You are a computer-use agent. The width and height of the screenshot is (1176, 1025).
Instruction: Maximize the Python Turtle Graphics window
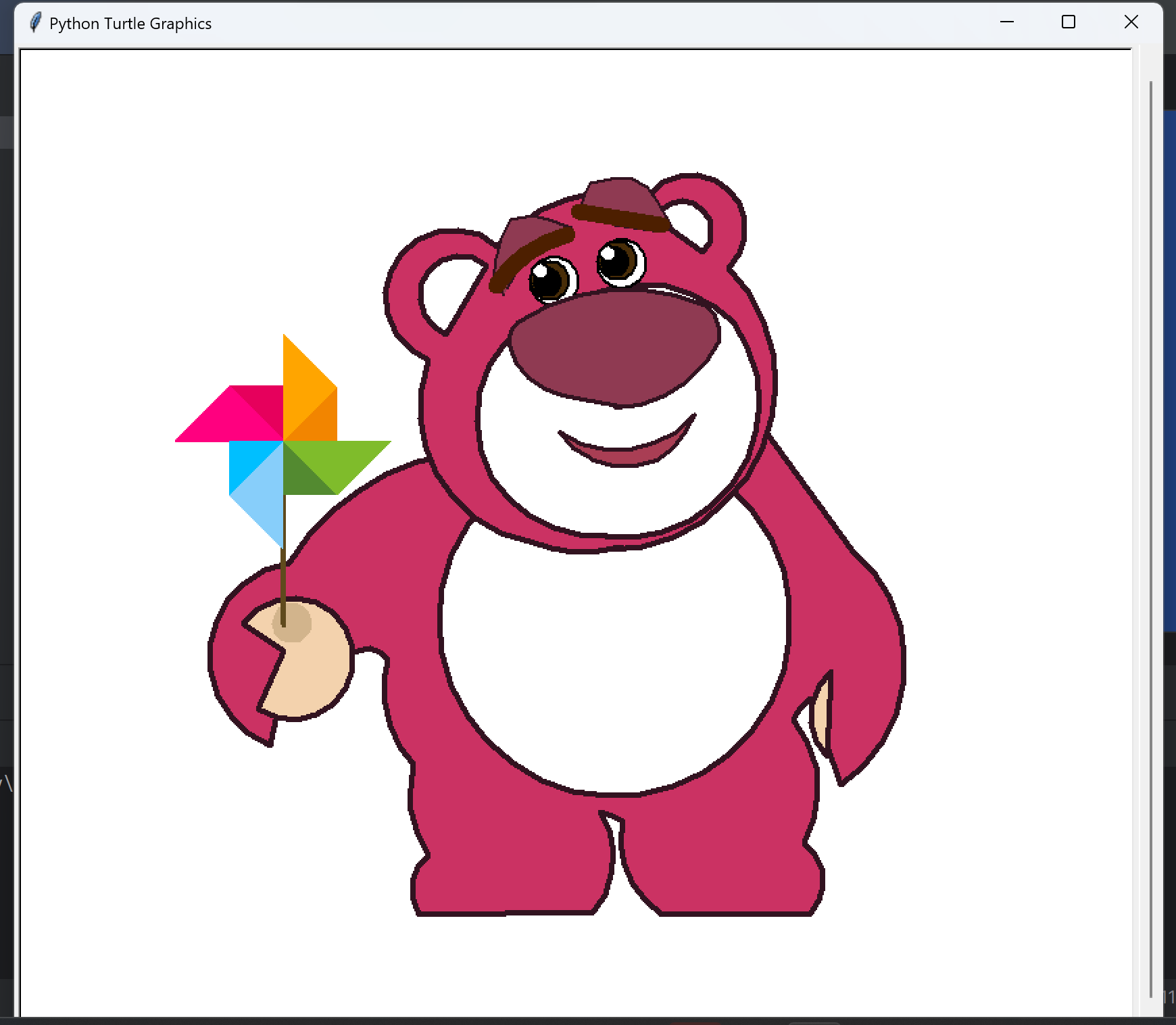[x=1069, y=22]
